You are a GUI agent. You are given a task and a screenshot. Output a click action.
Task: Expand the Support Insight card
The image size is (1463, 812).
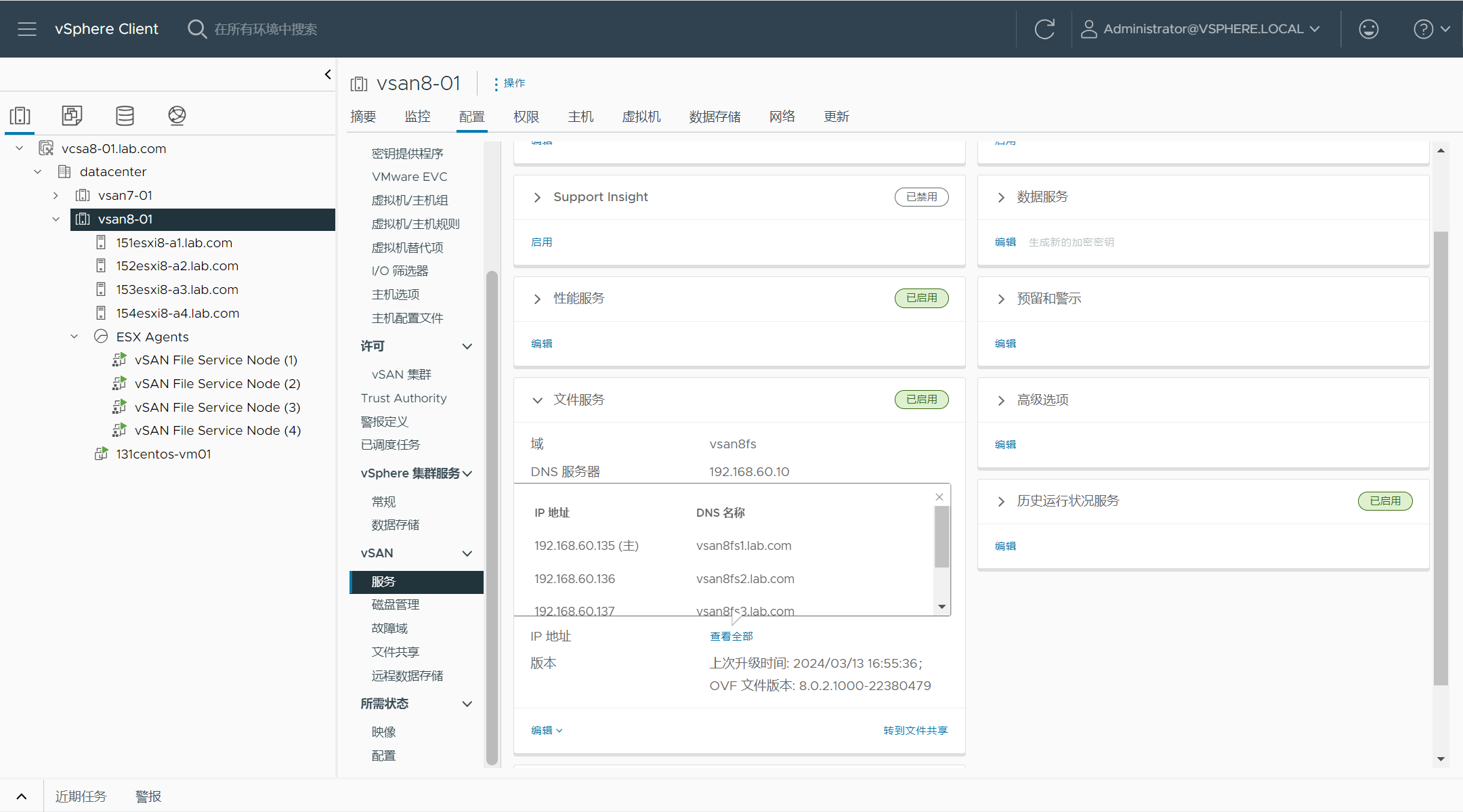point(537,197)
